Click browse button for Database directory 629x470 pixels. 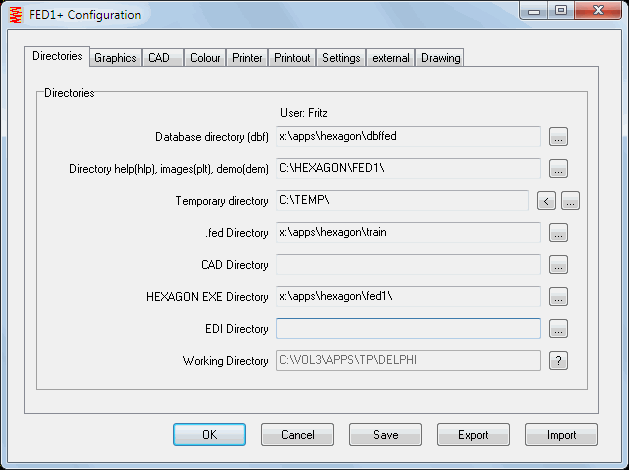[559, 136]
